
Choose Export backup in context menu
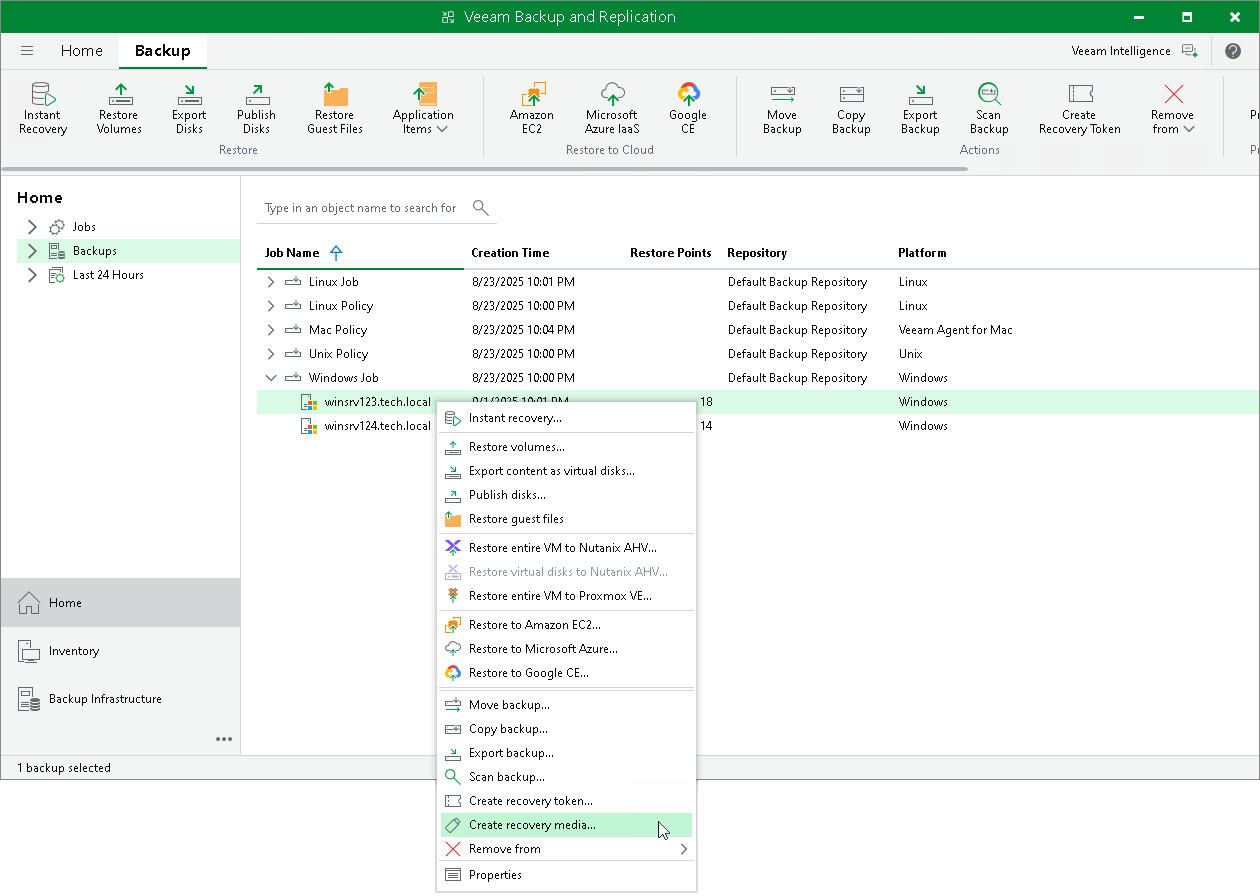pyautogui.click(x=567, y=753)
